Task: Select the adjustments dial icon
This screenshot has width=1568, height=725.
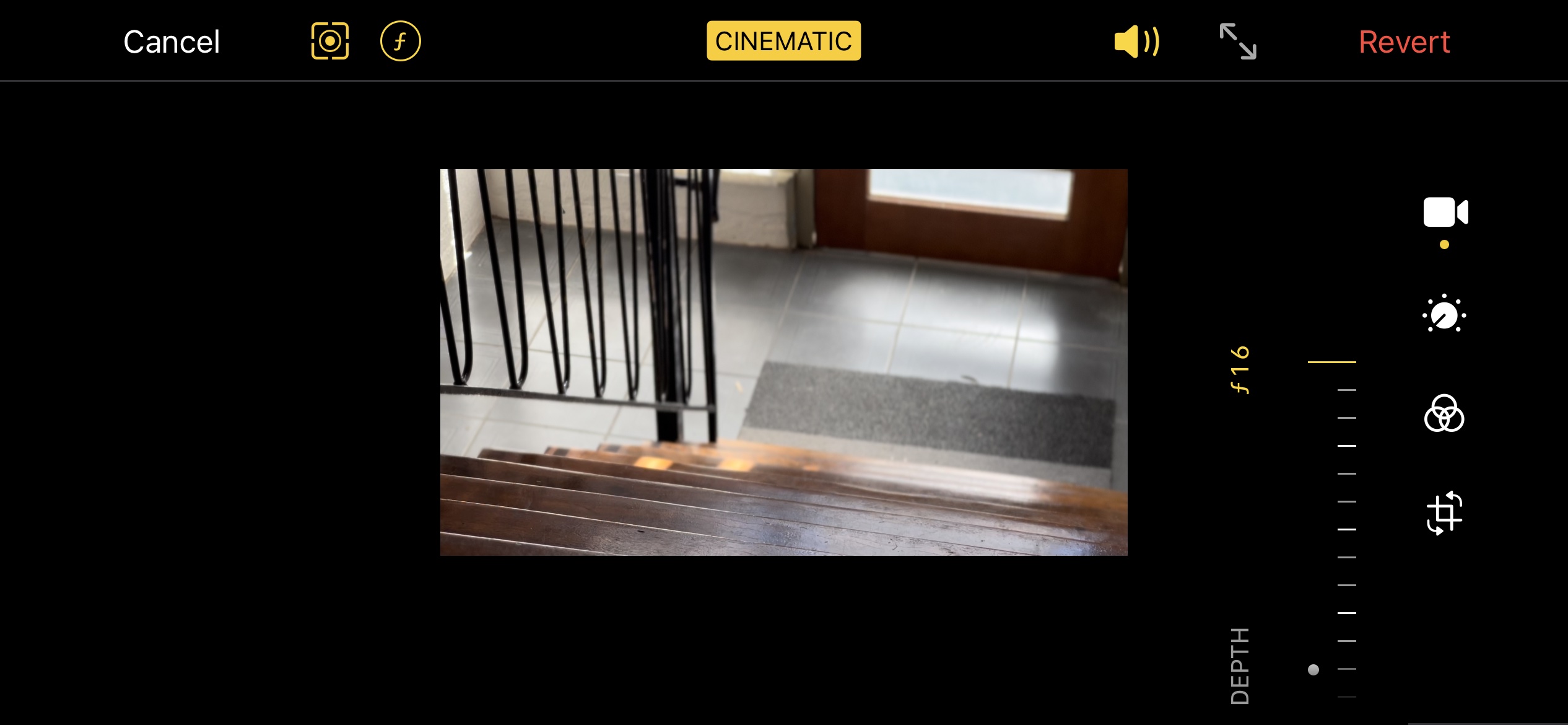Action: coord(1445,315)
